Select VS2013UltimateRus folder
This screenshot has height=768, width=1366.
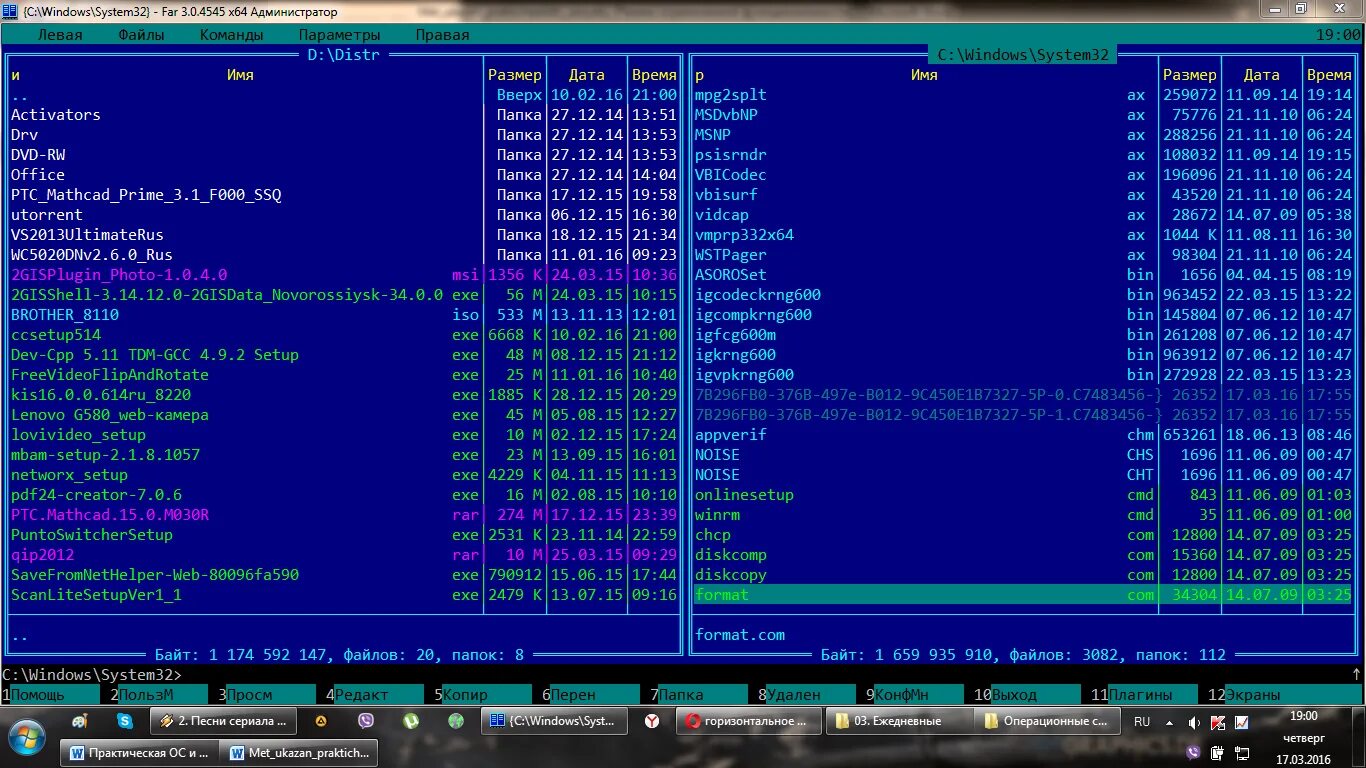pyautogui.click(x=342, y=235)
